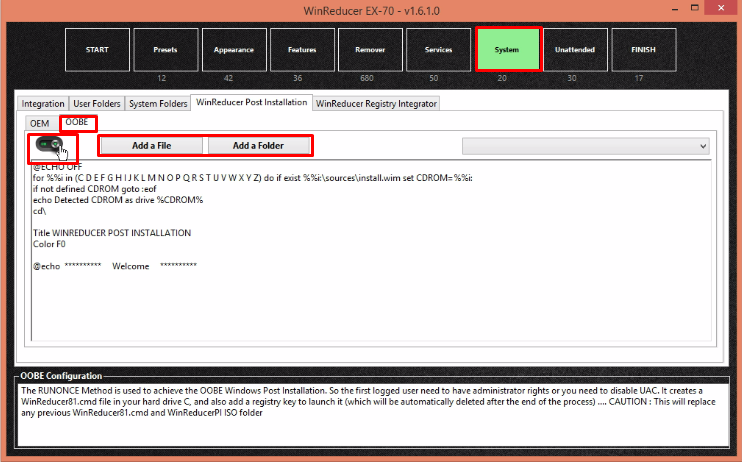Switch to the Features step

point(302,50)
